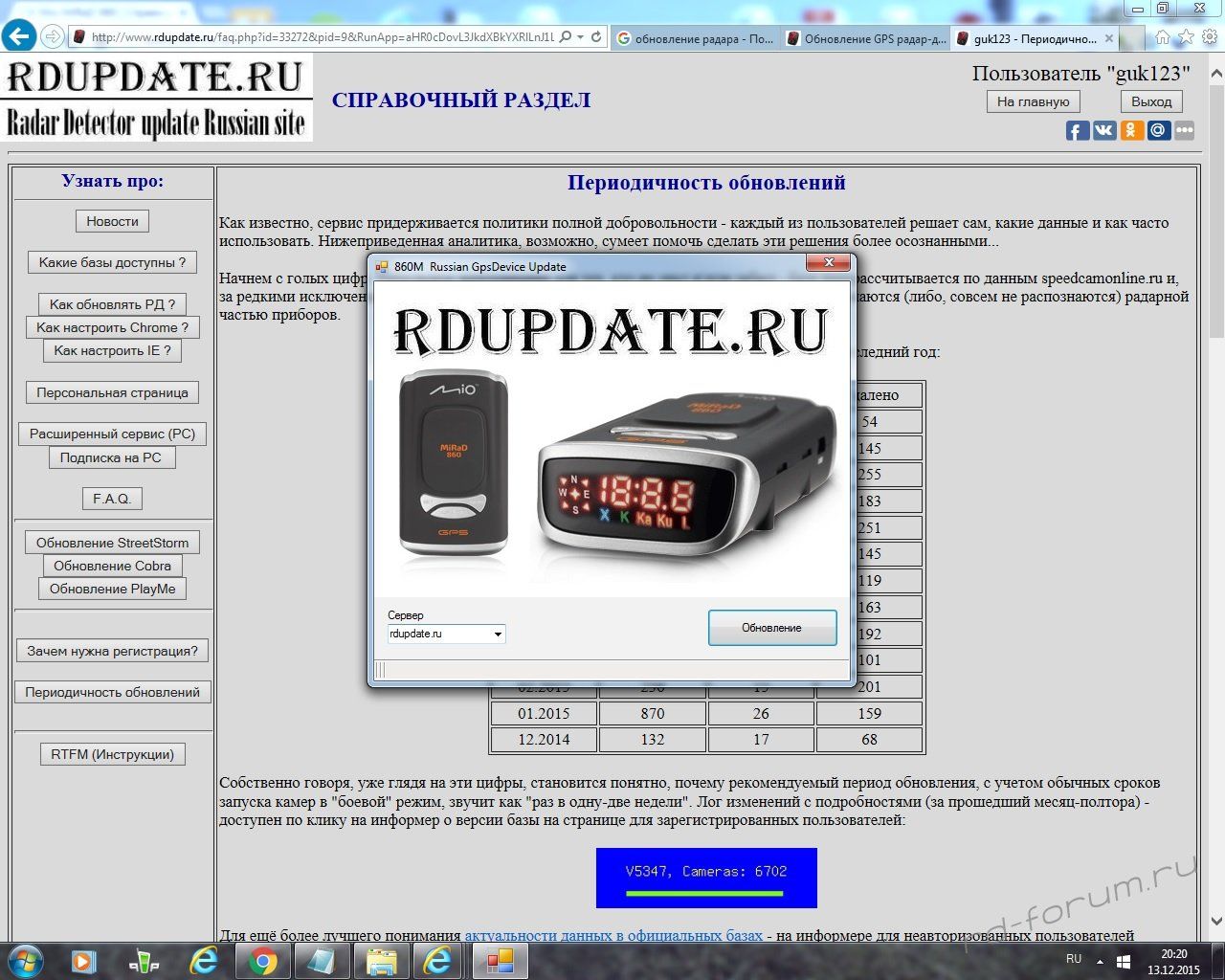This screenshot has height=980, width=1225.
Task: Click the На главную button
Action: click(x=1033, y=101)
